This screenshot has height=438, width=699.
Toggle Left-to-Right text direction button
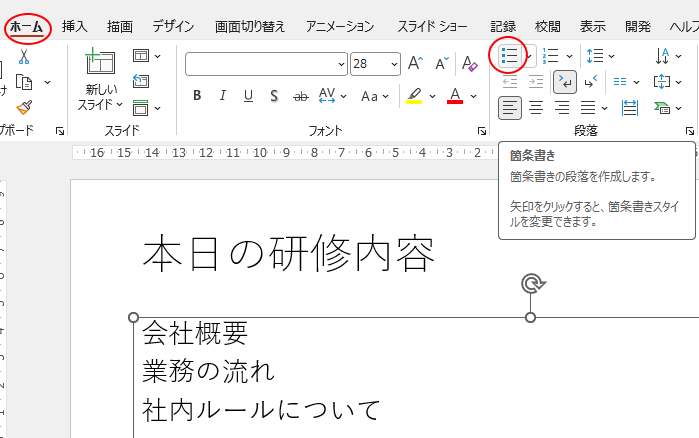[x=565, y=82]
